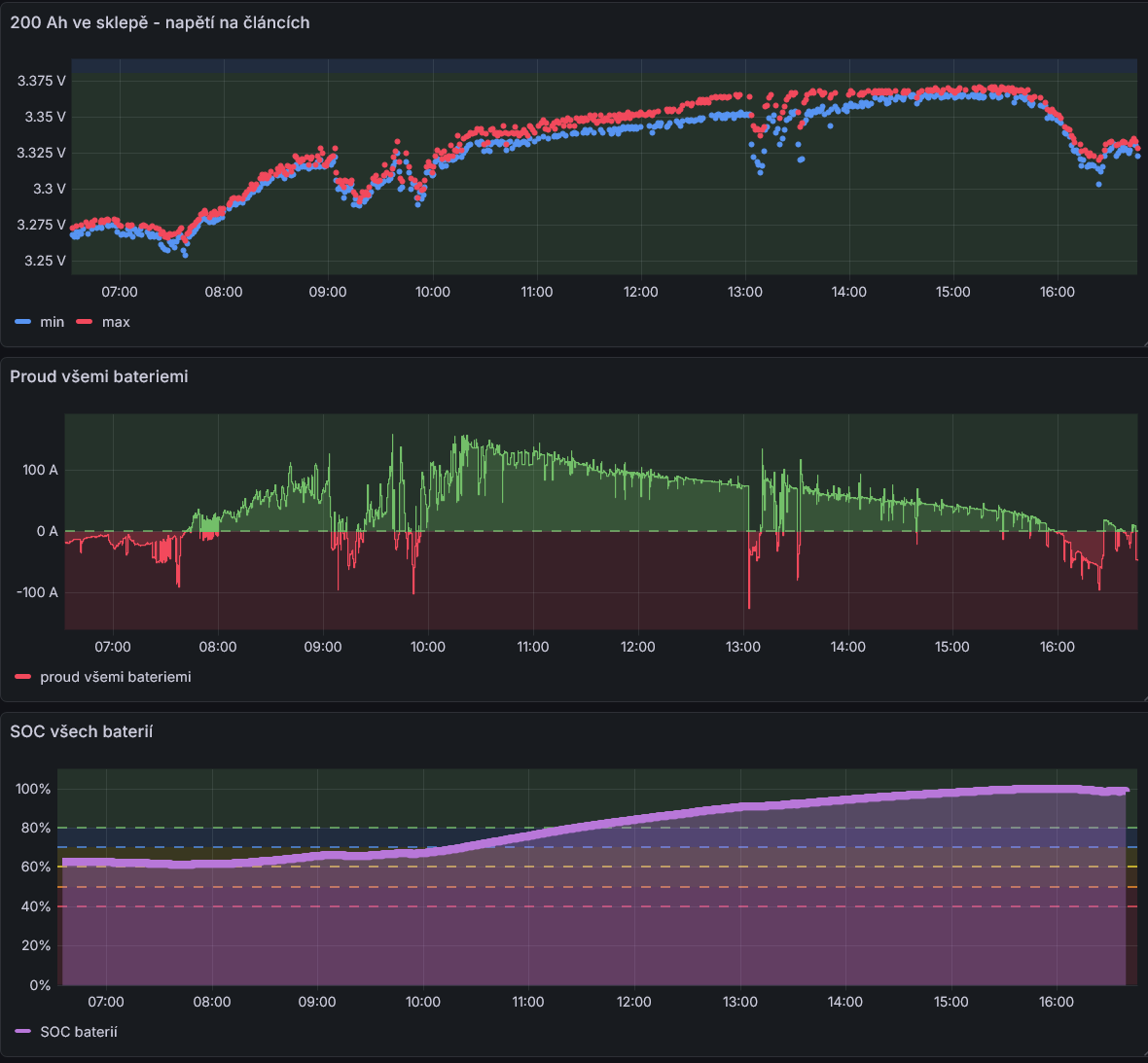This screenshot has width=1148, height=1063.
Task: Toggle the "min" series legend label
Action: pos(52,322)
